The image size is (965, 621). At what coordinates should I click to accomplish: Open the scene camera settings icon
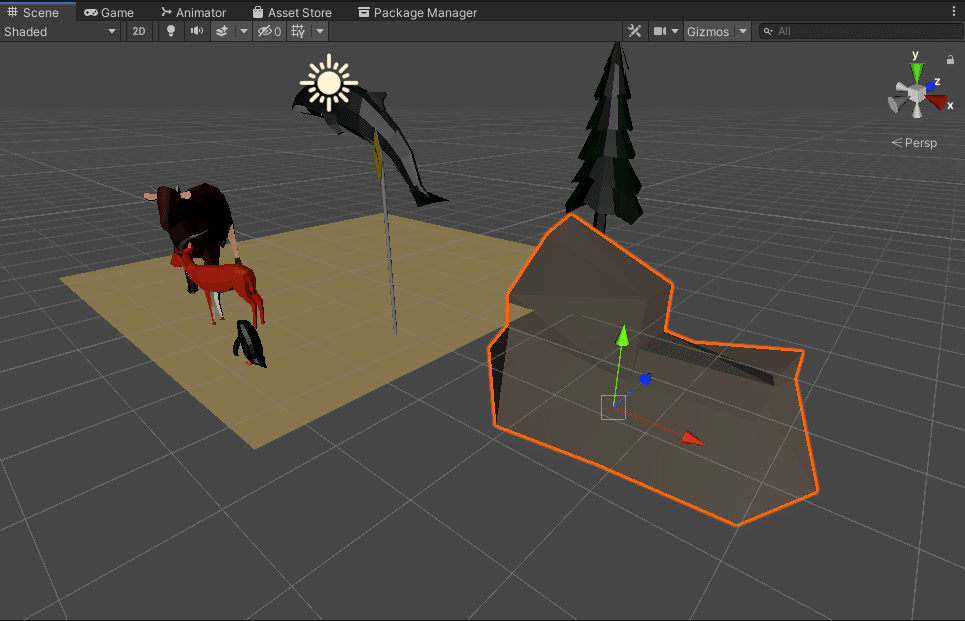click(660, 31)
